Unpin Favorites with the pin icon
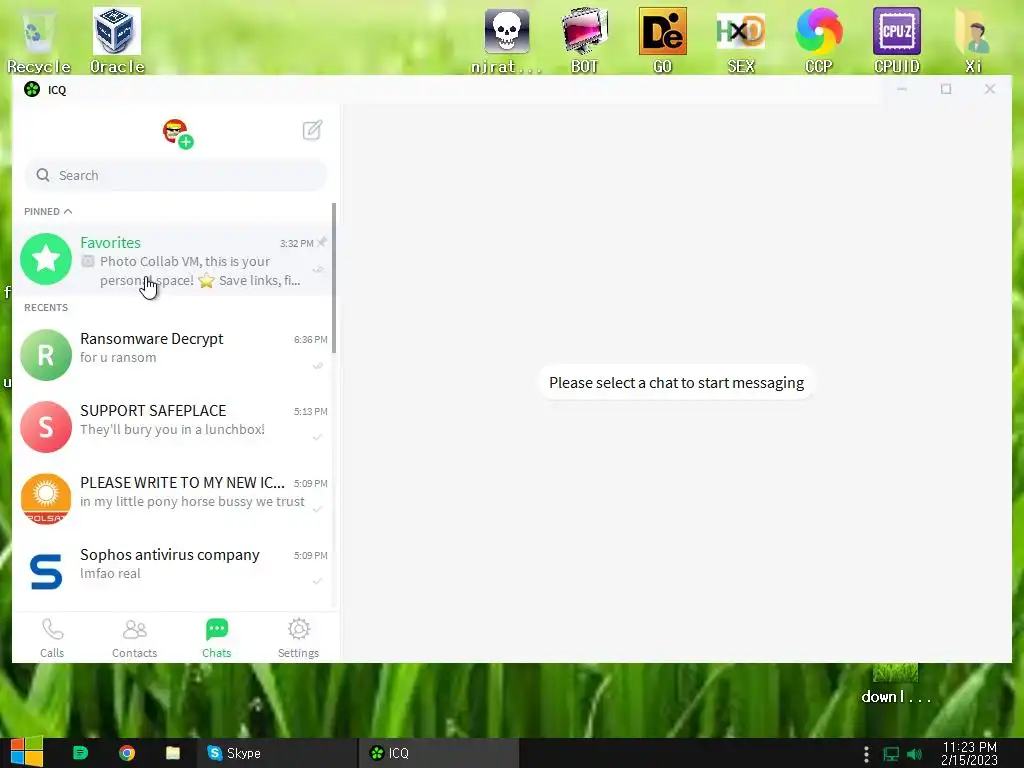Screen dimensions: 1024x768 (x=321, y=242)
